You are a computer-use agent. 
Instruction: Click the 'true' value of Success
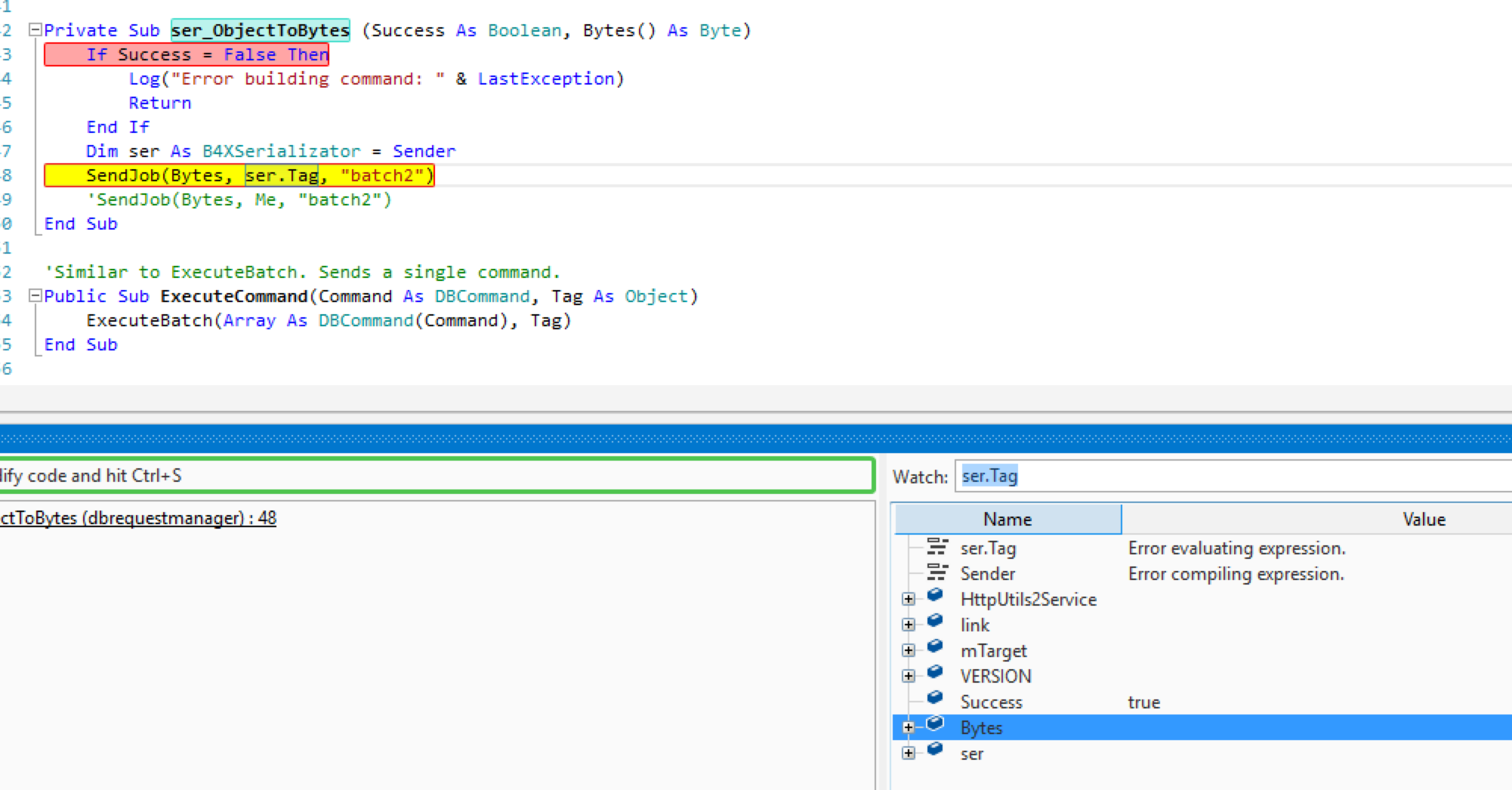point(1143,702)
